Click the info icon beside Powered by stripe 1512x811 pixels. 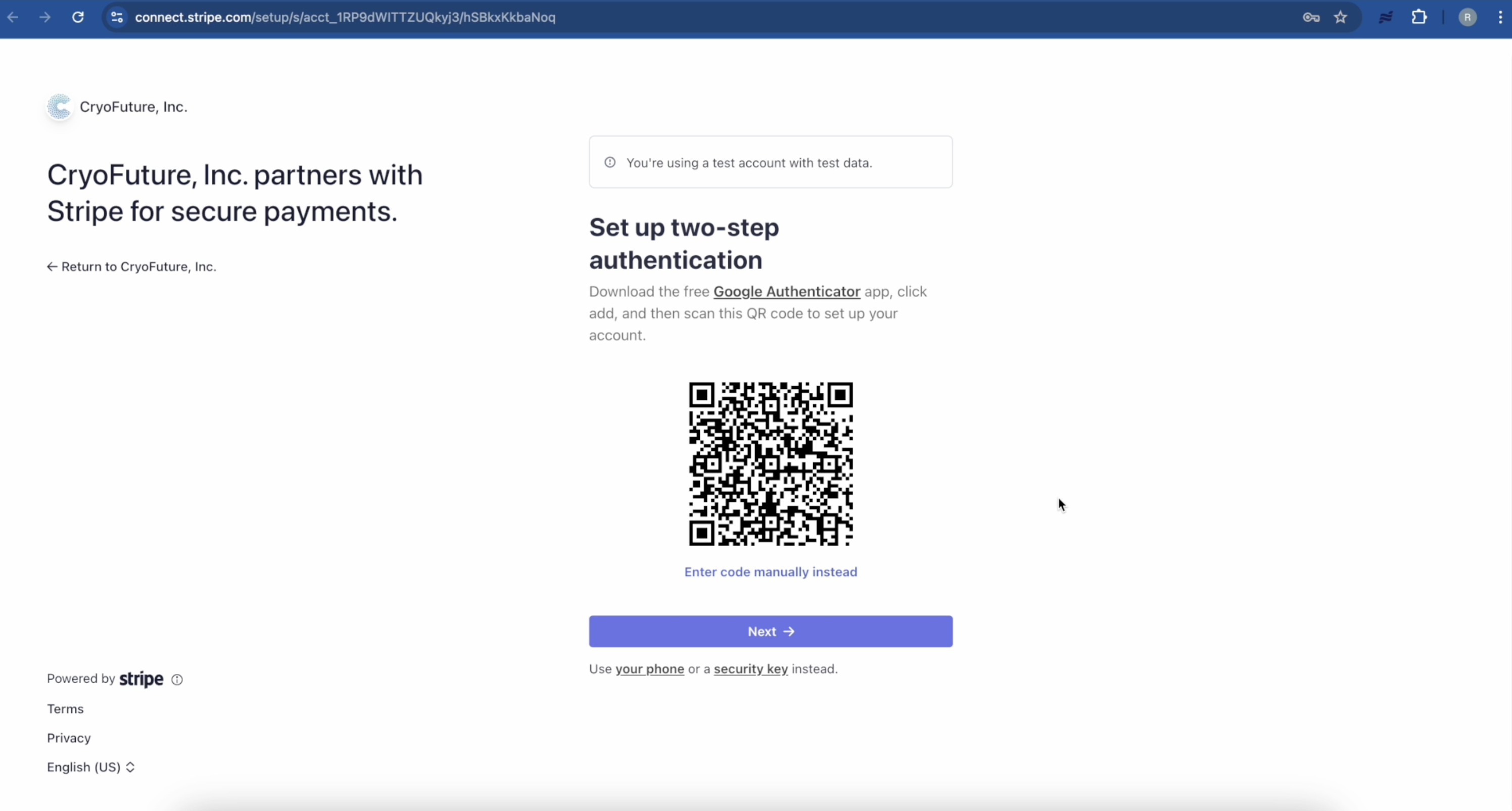click(x=177, y=680)
